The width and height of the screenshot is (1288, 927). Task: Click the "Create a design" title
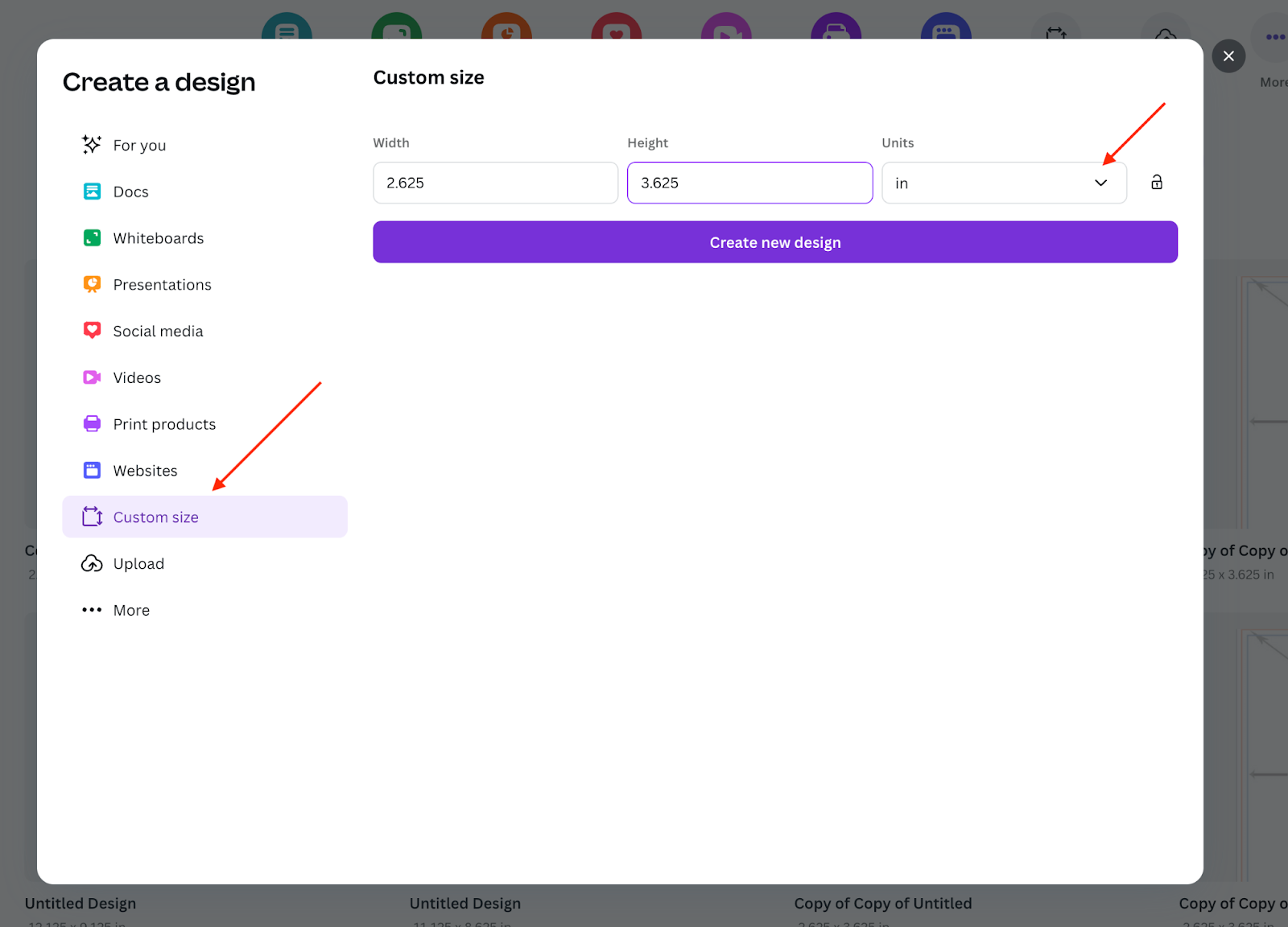159,82
